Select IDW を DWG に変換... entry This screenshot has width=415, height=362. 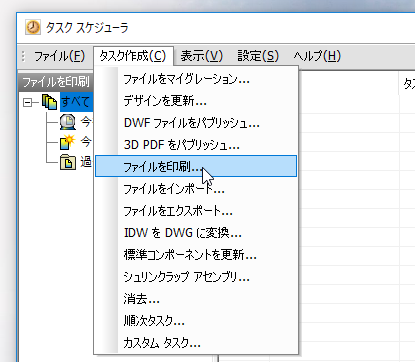tap(196, 233)
